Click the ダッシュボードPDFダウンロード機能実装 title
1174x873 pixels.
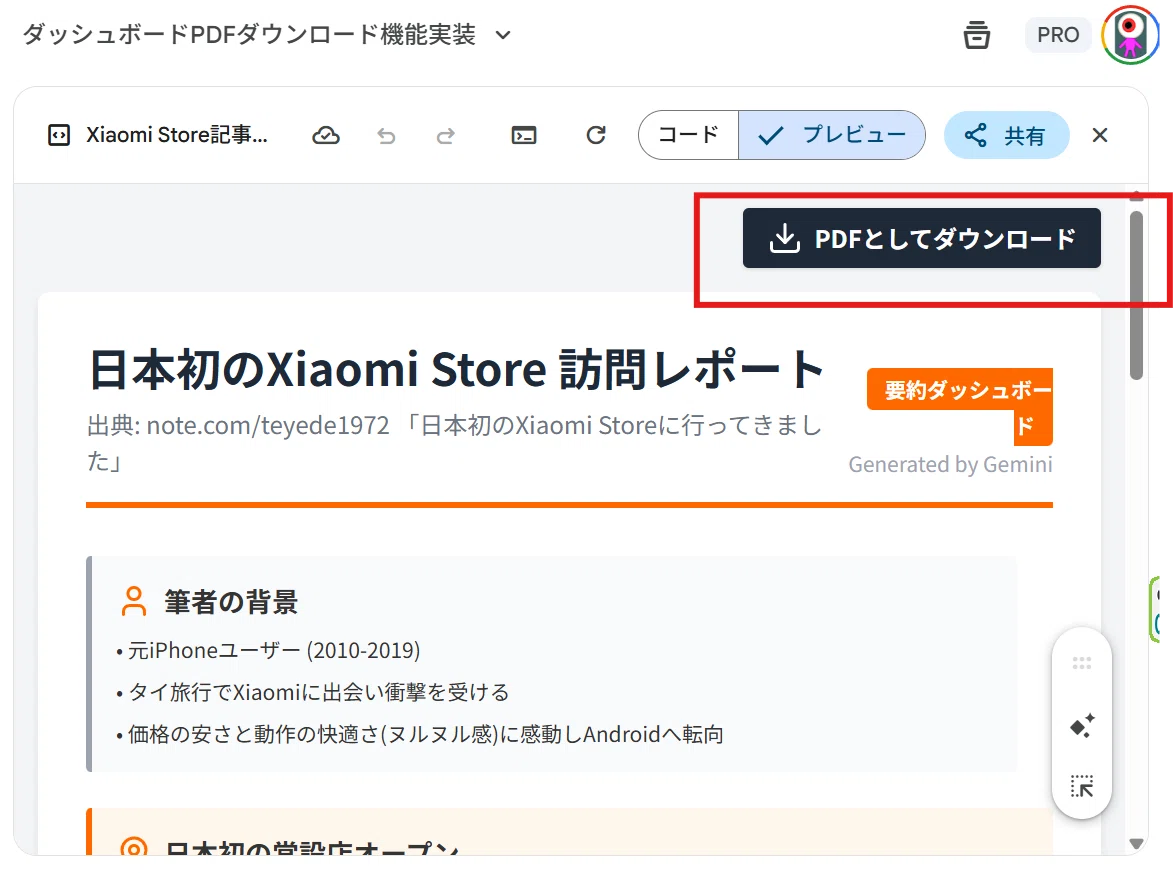[249, 34]
